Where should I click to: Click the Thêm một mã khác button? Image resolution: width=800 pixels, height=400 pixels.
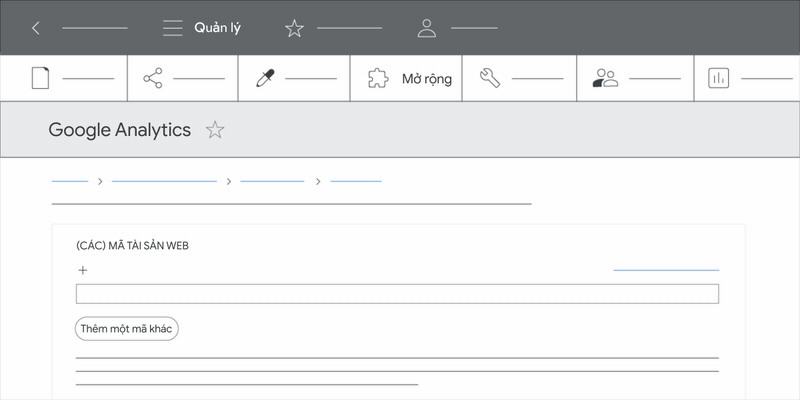pyautogui.click(x=127, y=329)
